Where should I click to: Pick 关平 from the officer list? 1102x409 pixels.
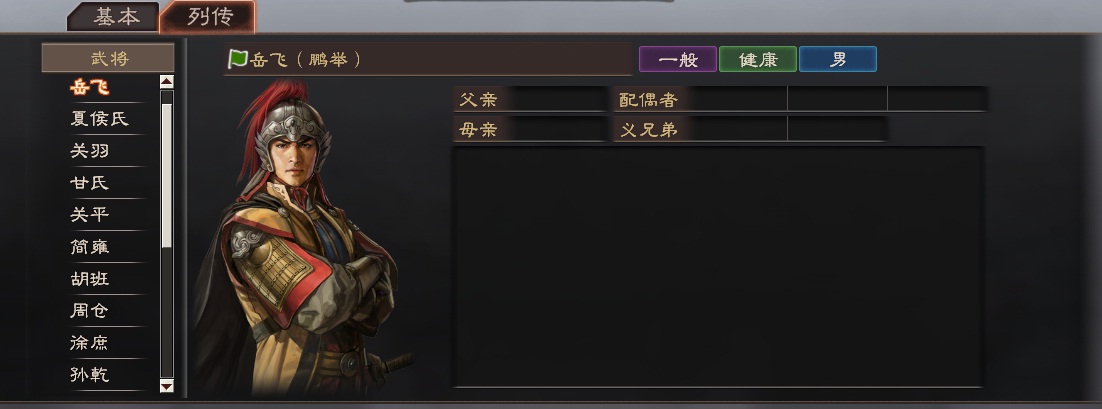click(90, 214)
